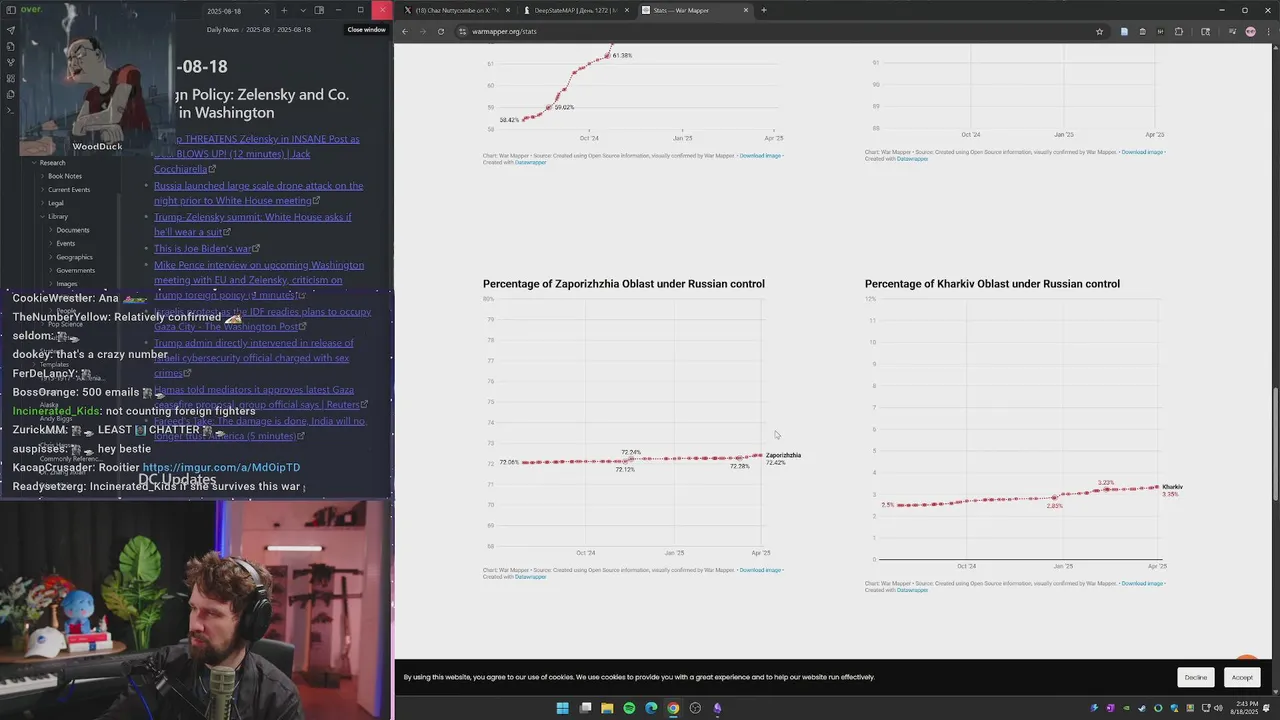Expand the Geographics folder

(x=74, y=257)
